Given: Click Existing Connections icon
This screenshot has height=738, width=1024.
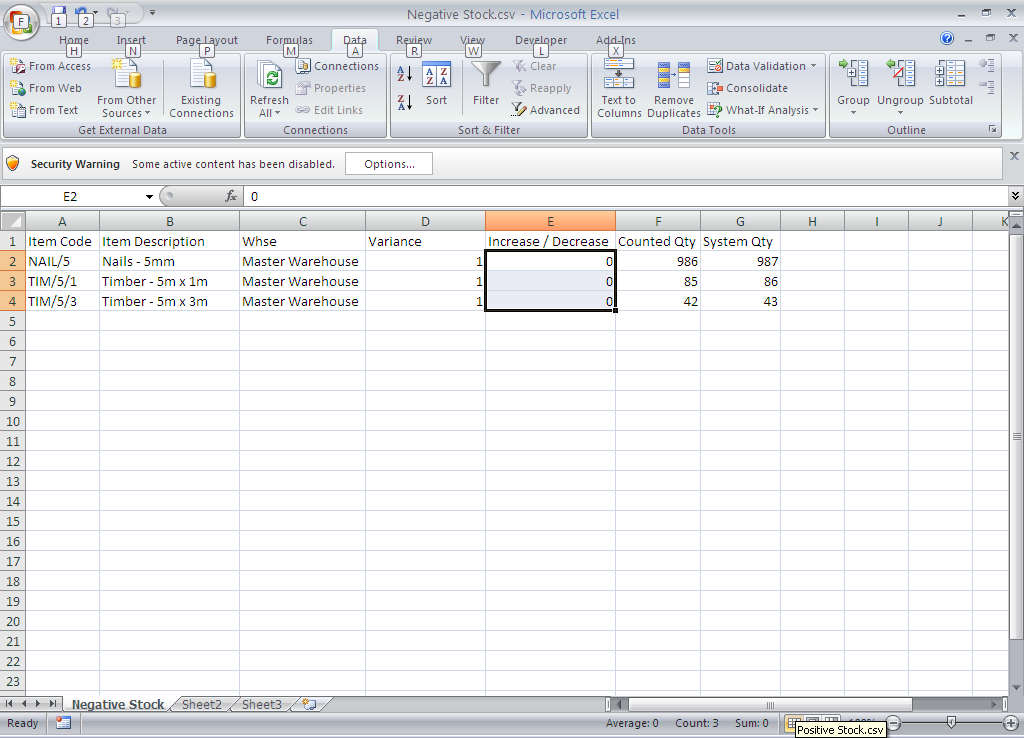Looking at the screenshot, I should (x=201, y=77).
